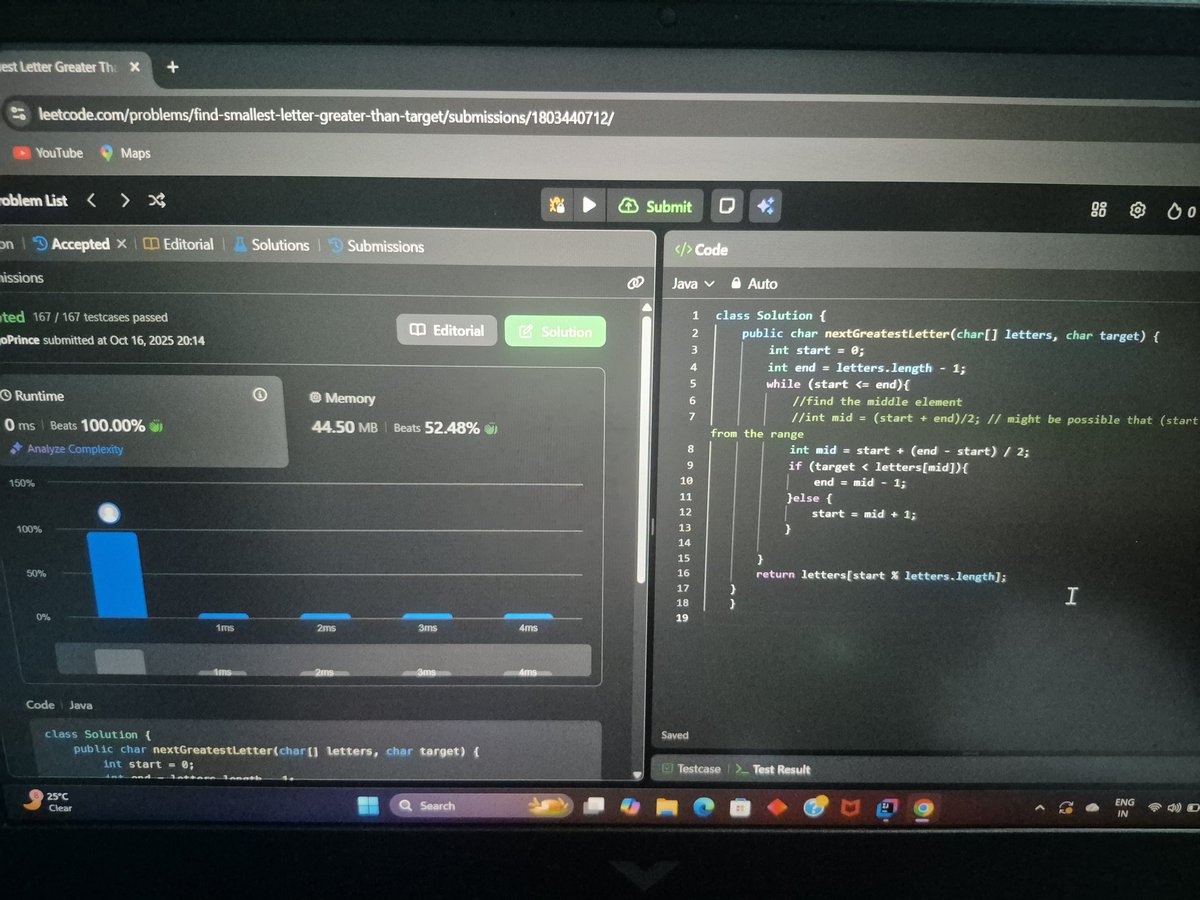Click the 0ms runtime distribution bar
Image resolution: width=1200 pixels, height=900 pixels.
coord(116,574)
